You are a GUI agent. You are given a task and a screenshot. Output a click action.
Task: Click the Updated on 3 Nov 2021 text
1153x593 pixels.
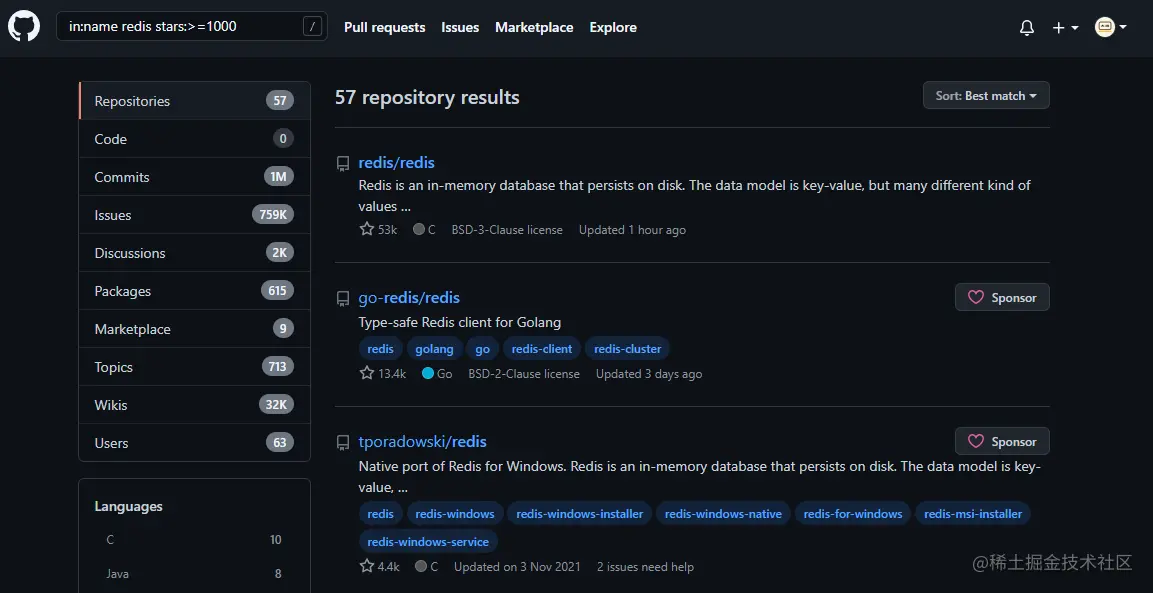coord(517,567)
